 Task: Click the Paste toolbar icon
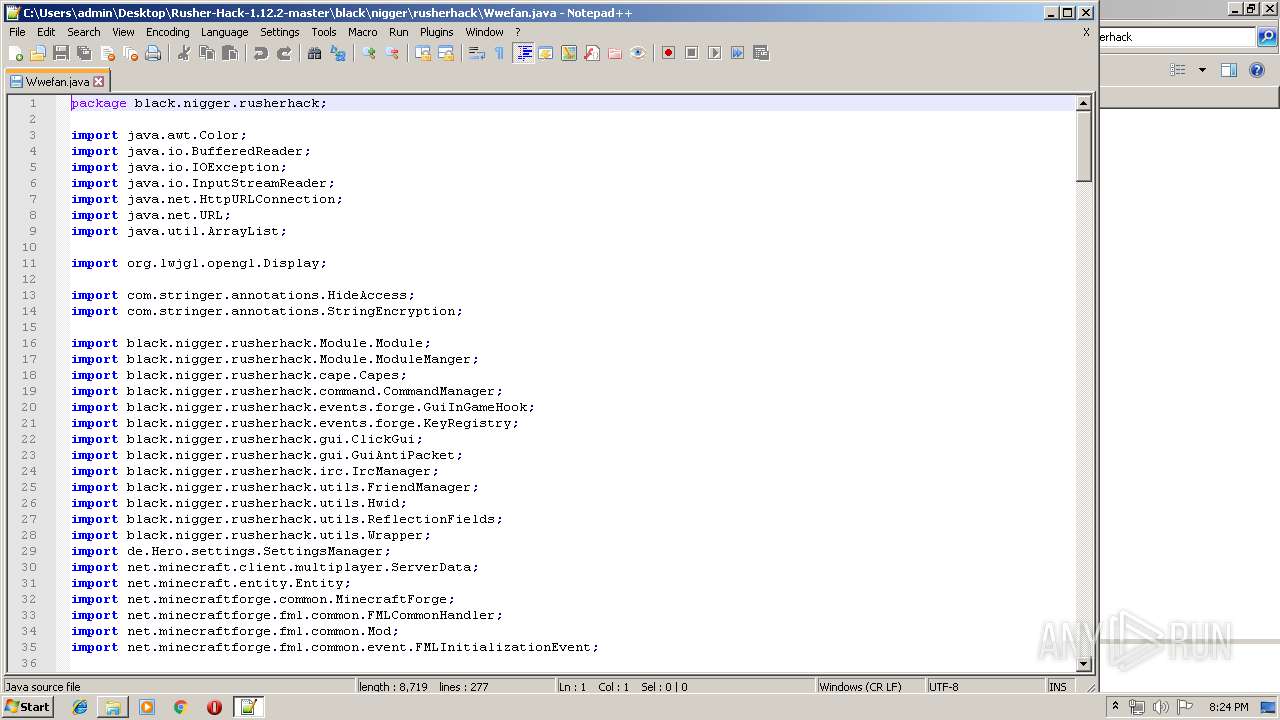[230, 53]
